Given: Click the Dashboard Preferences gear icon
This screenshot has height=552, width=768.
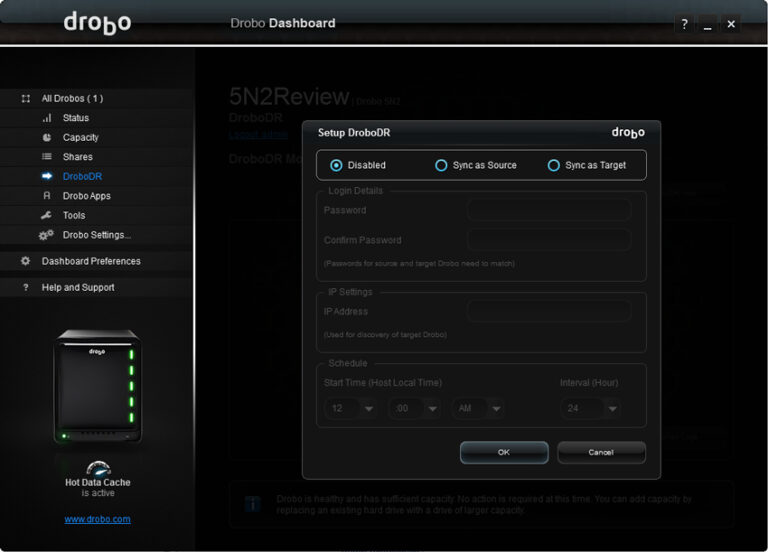Looking at the screenshot, I should pyautogui.click(x=25, y=261).
